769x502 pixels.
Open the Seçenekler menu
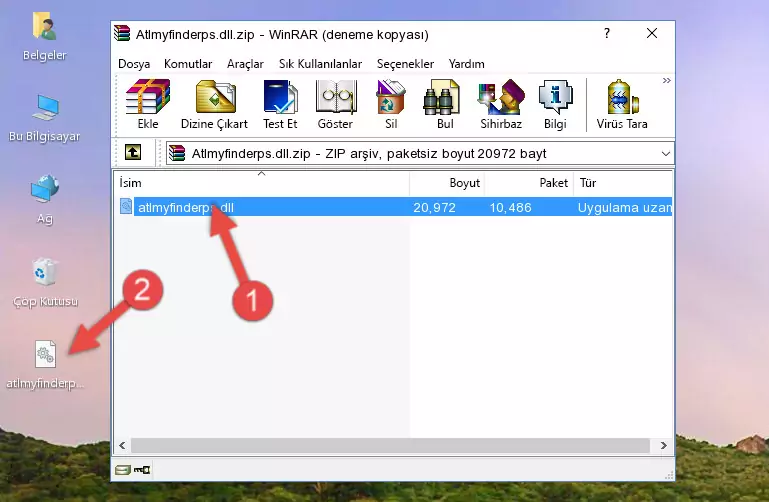coord(405,64)
